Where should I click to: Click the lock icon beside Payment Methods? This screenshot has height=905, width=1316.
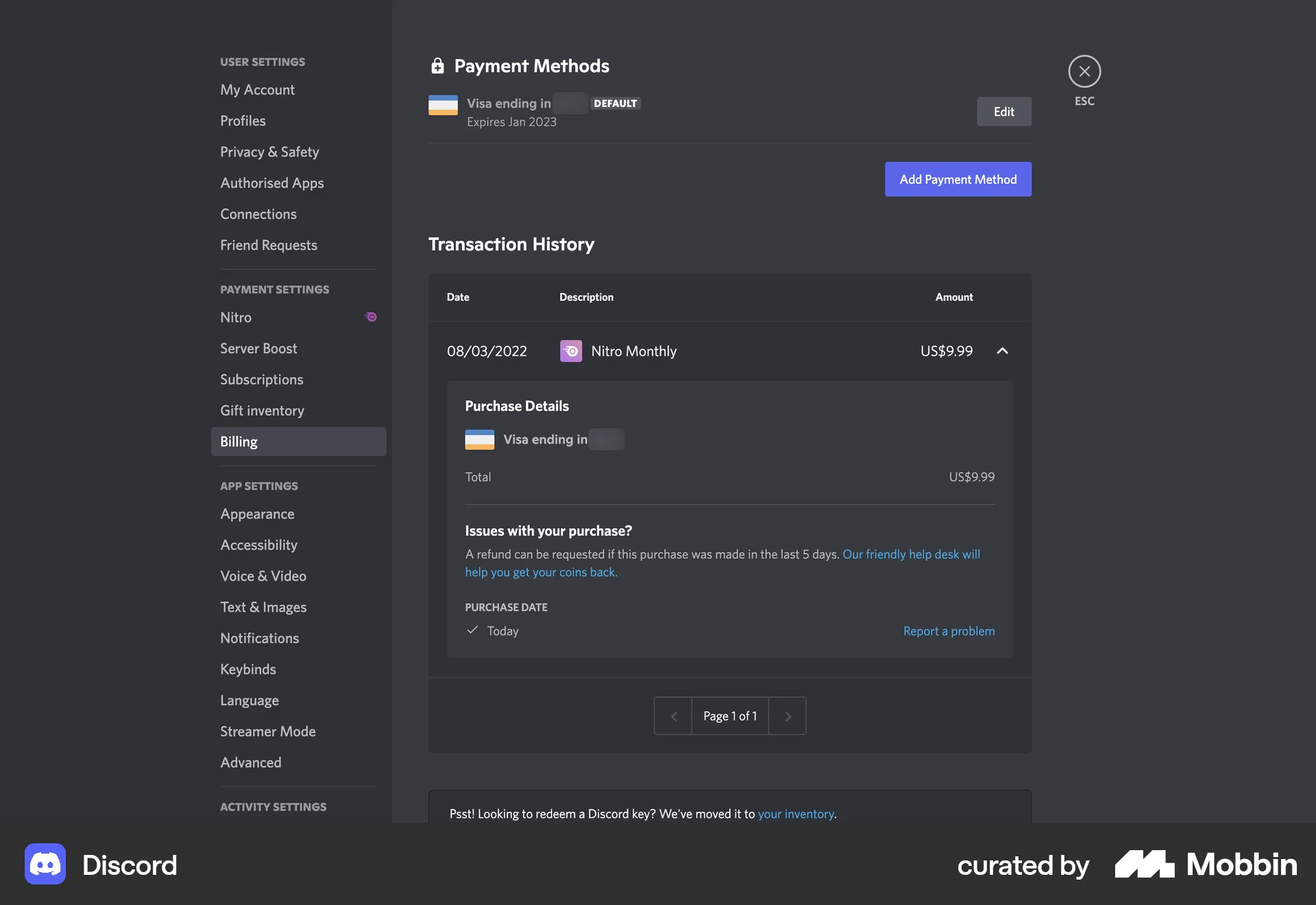tap(437, 66)
